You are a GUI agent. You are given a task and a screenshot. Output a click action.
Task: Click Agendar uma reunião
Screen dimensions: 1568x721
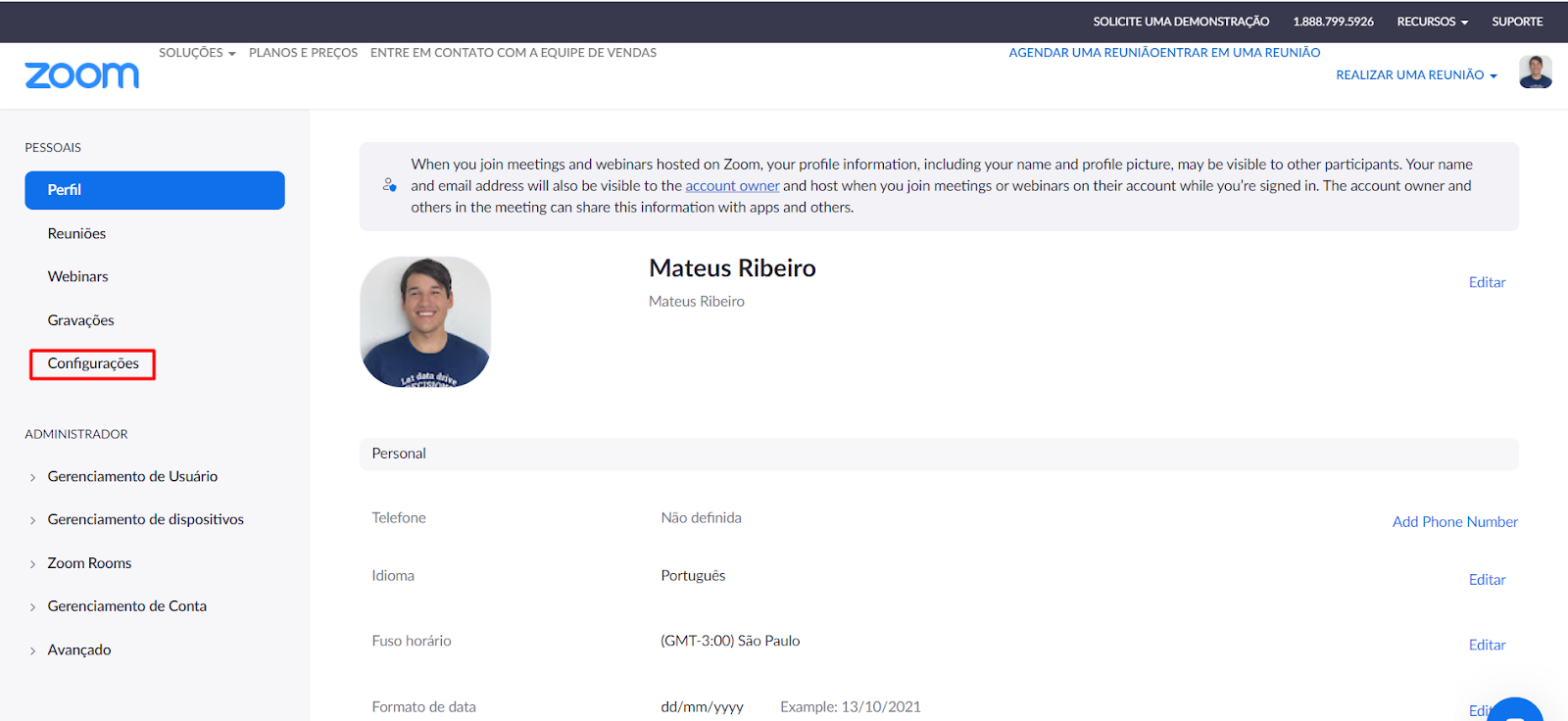(x=1085, y=53)
